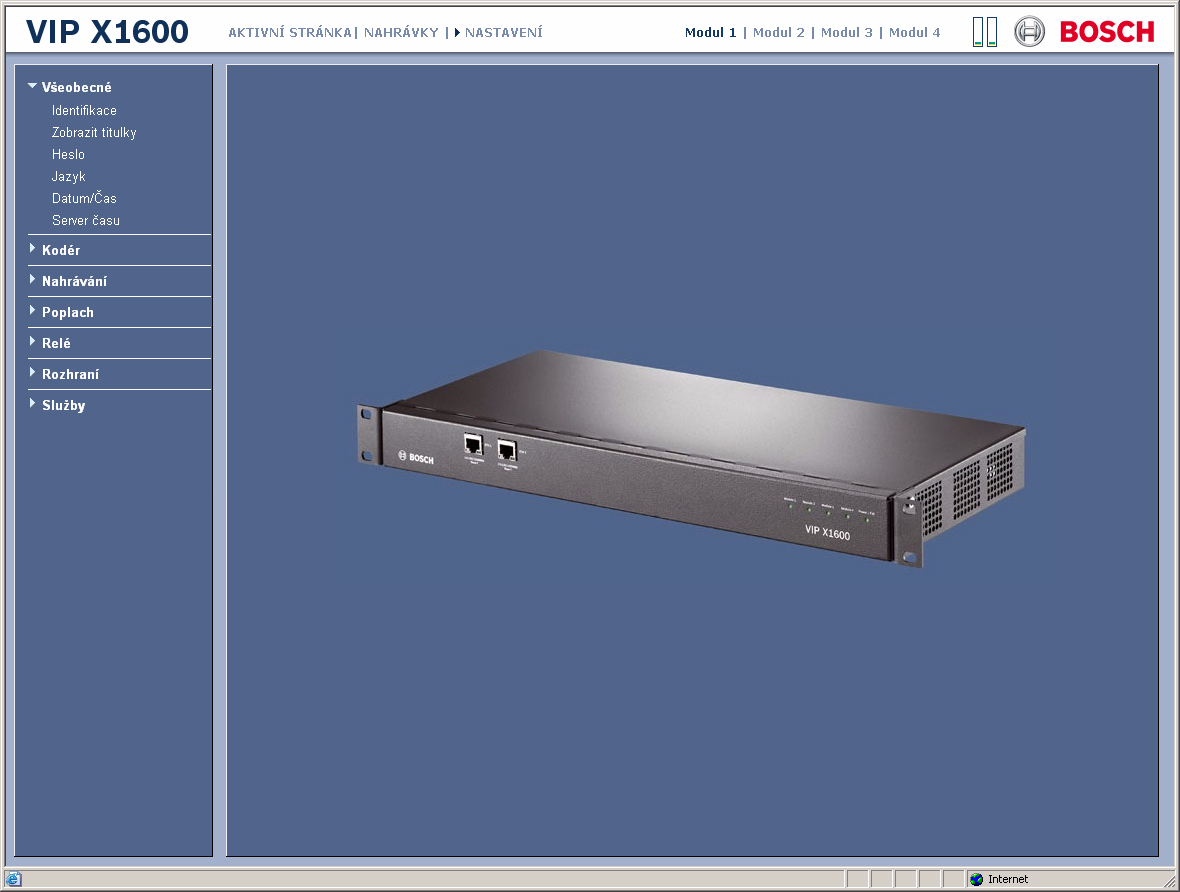Viewport: 1180px width, 892px height.
Task: Switch to Modul 1
Action: coord(710,32)
